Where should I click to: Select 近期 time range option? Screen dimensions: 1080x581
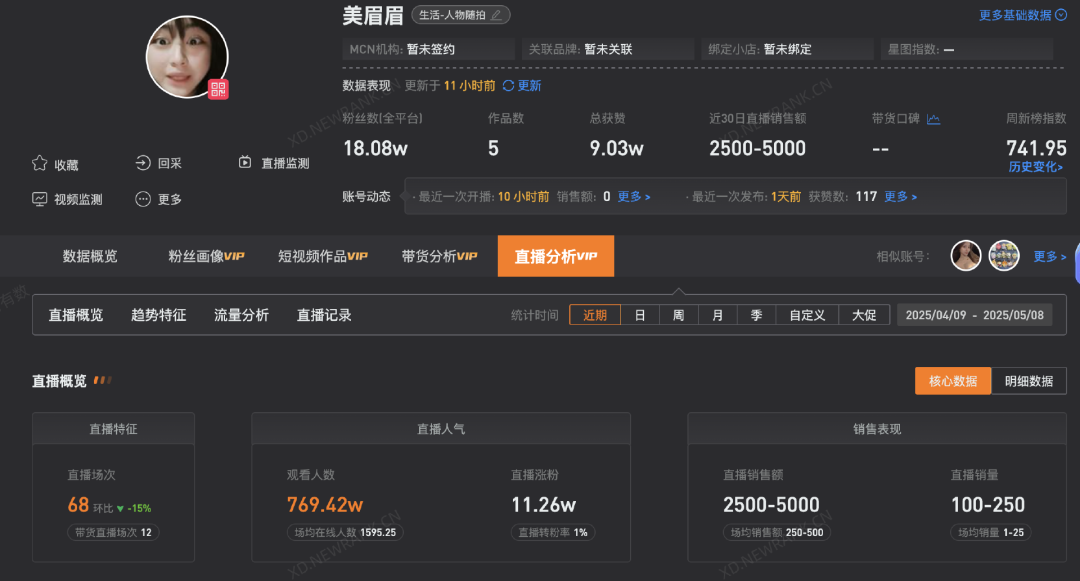(x=595, y=315)
